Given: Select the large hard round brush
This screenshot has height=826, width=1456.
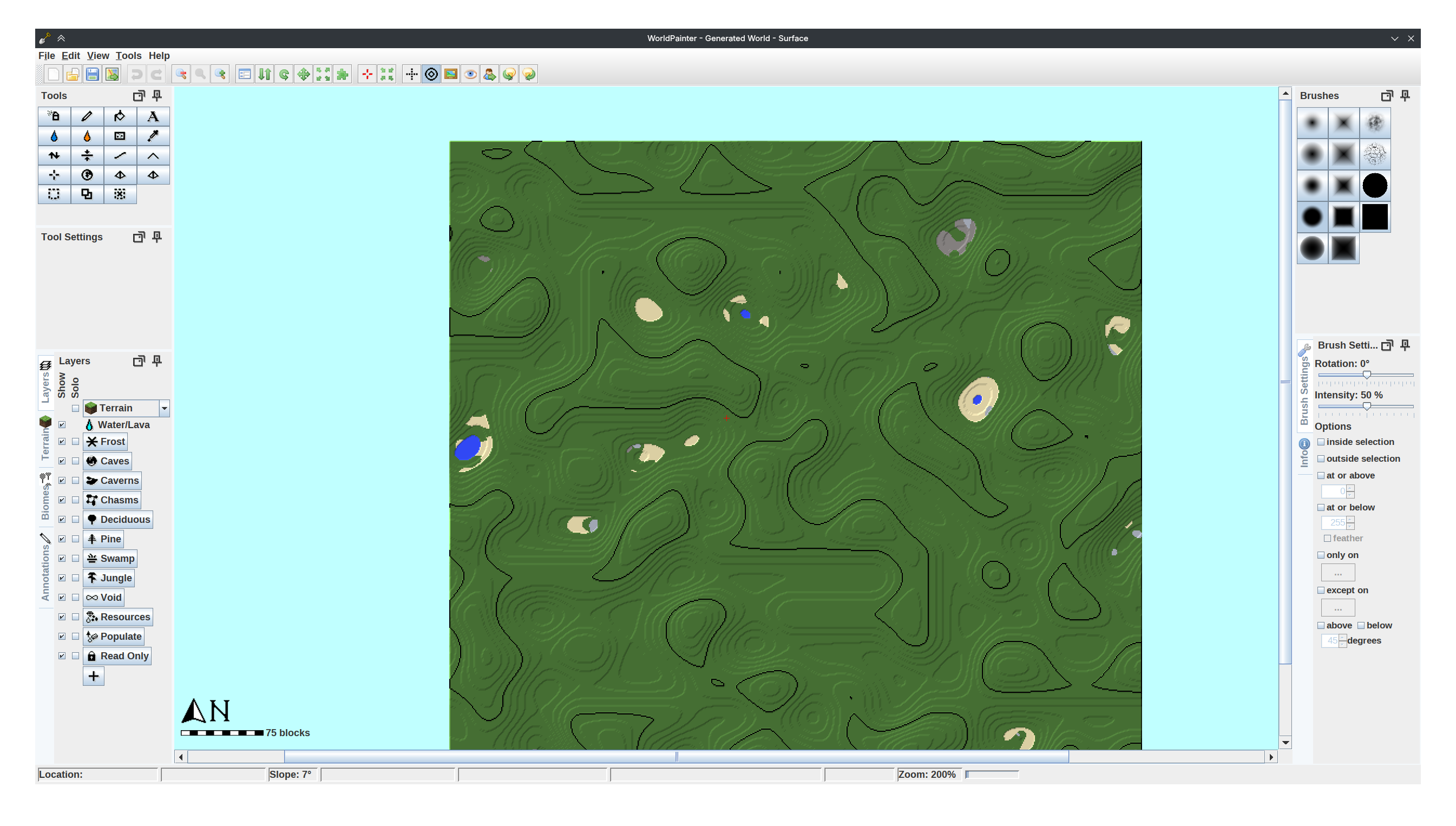Looking at the screenshot, I should 1374,186.
